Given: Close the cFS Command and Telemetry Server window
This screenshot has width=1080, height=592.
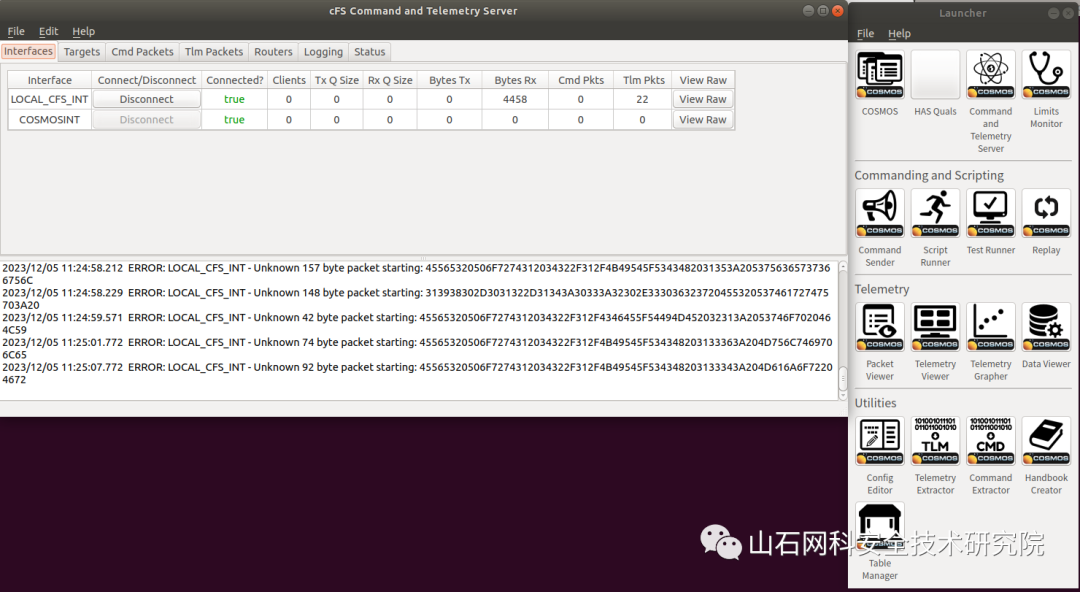Looking at the screenshot, I should 838,10.
